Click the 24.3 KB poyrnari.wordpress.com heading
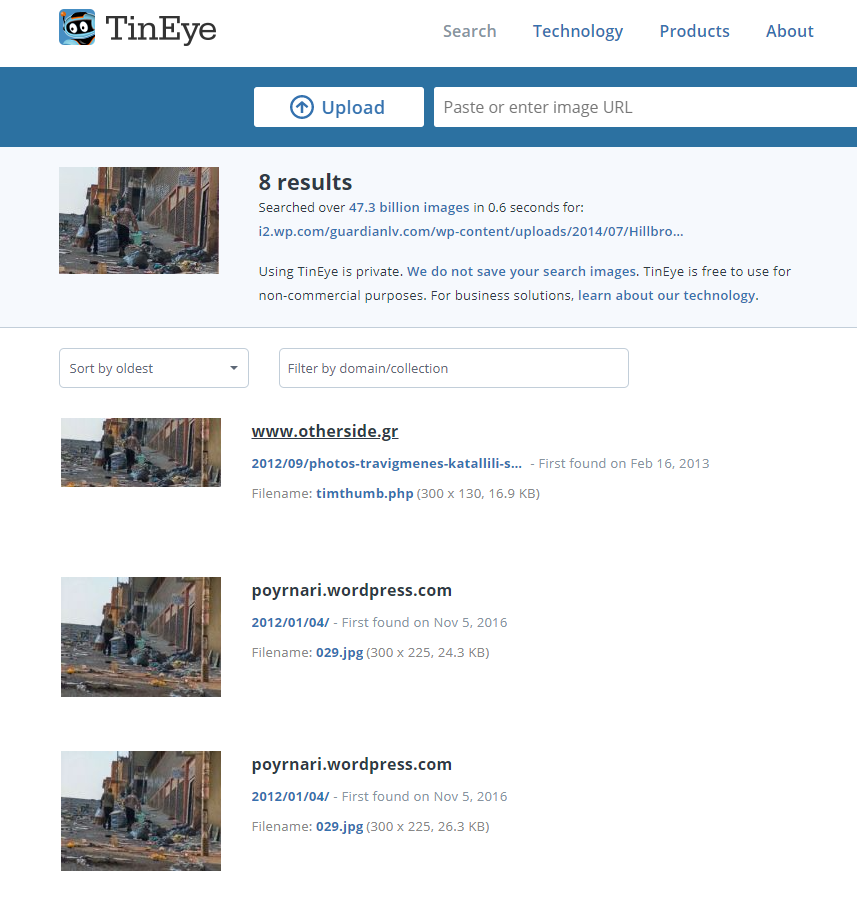 tap(352, 590)
